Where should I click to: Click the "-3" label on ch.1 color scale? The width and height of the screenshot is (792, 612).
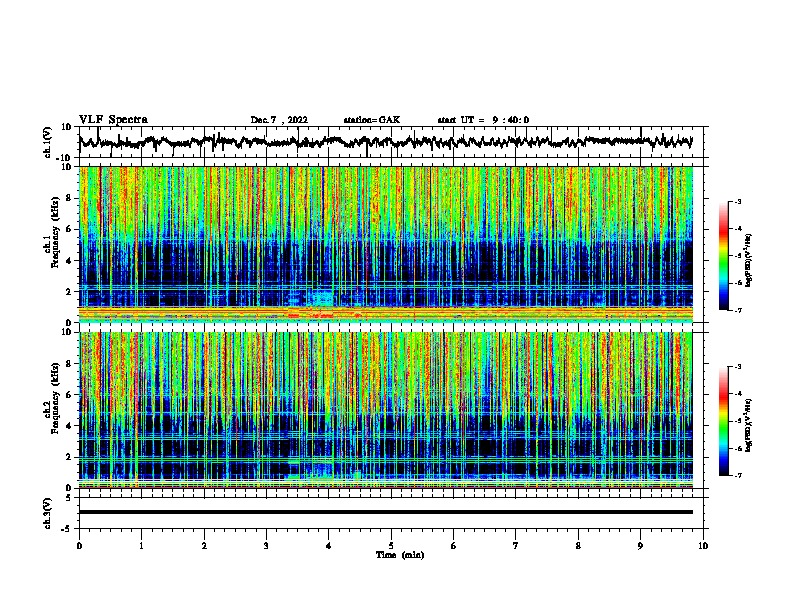[x=738, y=202]
